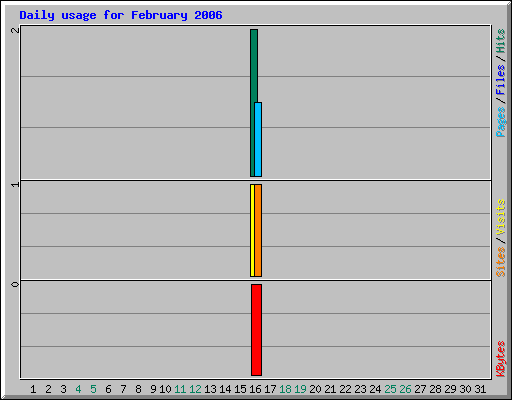Click green weekend day 5 label
This screenshot has width=512, height=400.
click(x=93, y=389)
